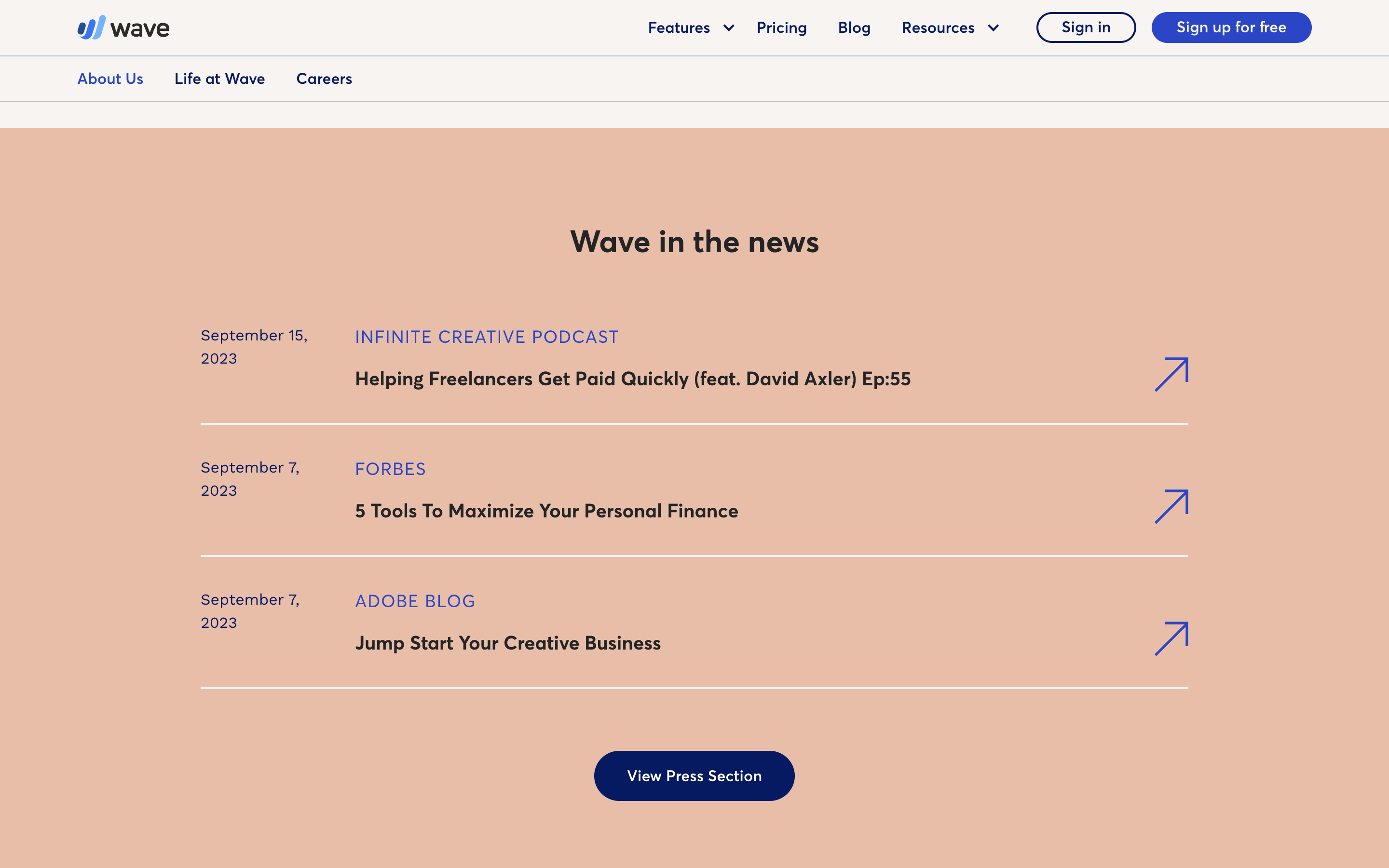Open arrow link for Infinite Creative Podcast article

(x=1171, y=374)
